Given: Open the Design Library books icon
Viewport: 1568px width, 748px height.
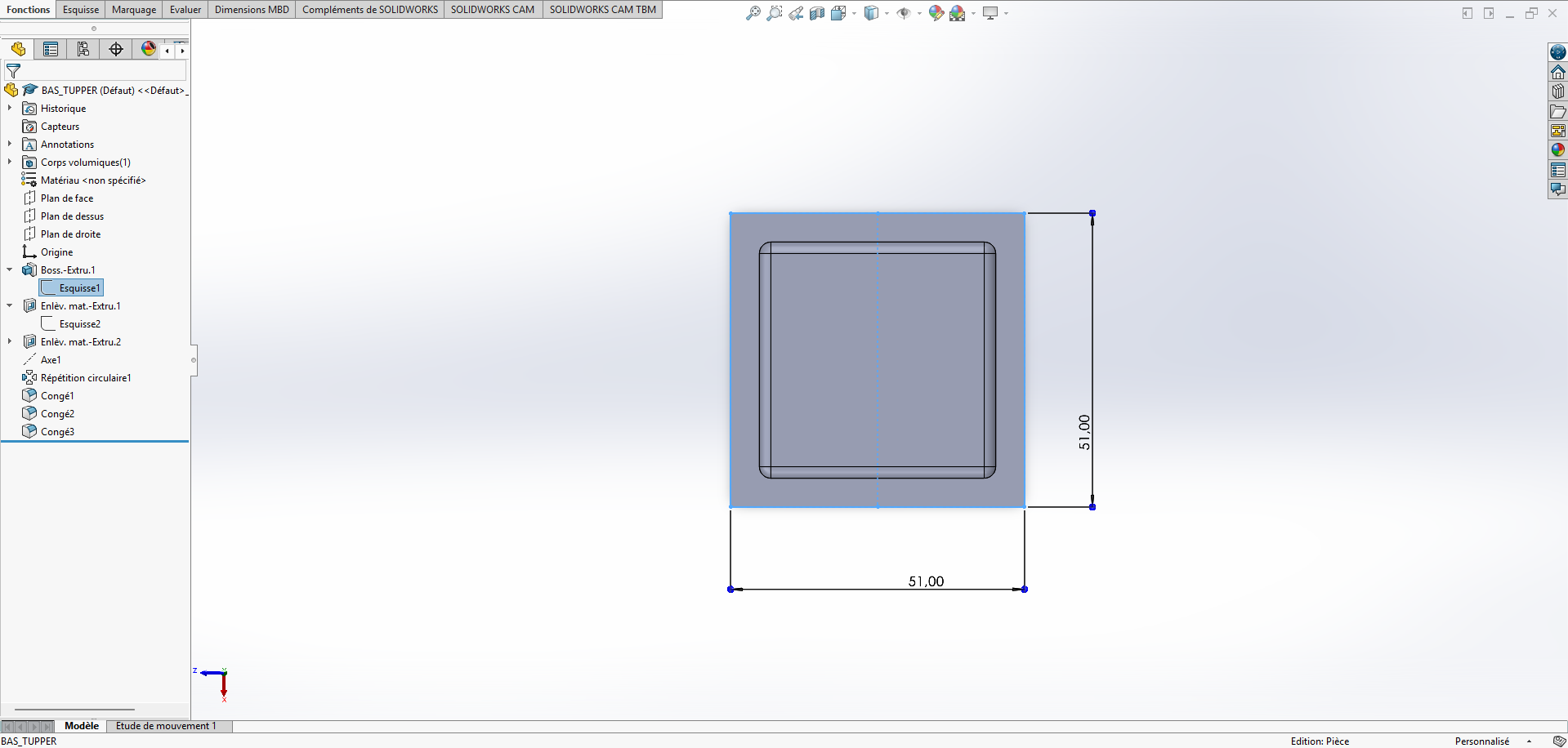Looking at the screenshot, I should click(x=1557, y=91).
